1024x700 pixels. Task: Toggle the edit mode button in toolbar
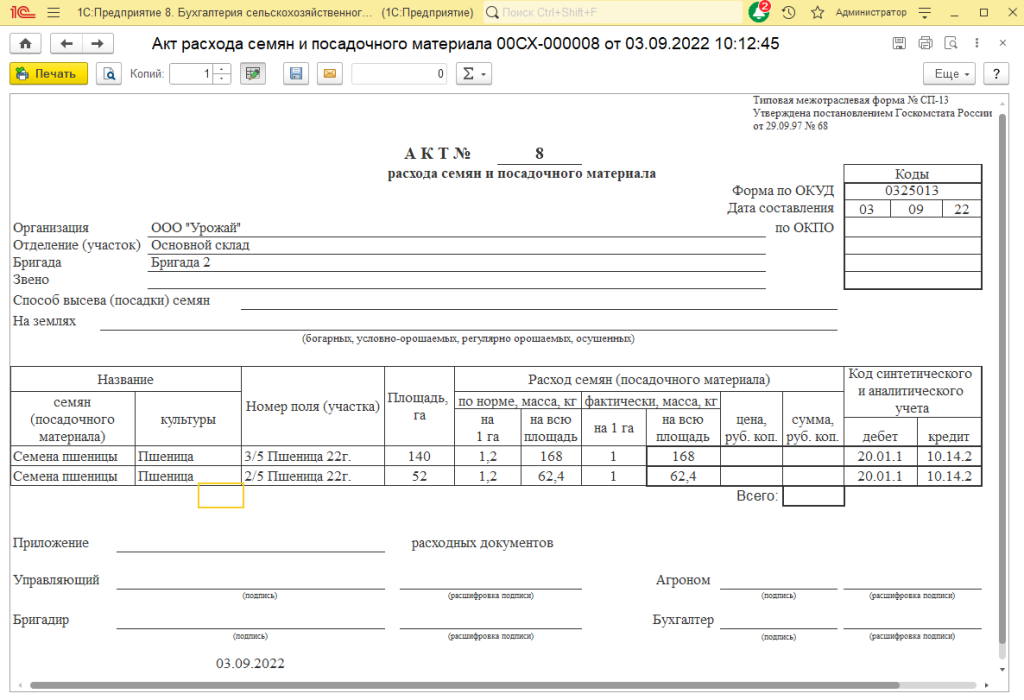pyautogui.click(x=253, y=74)
